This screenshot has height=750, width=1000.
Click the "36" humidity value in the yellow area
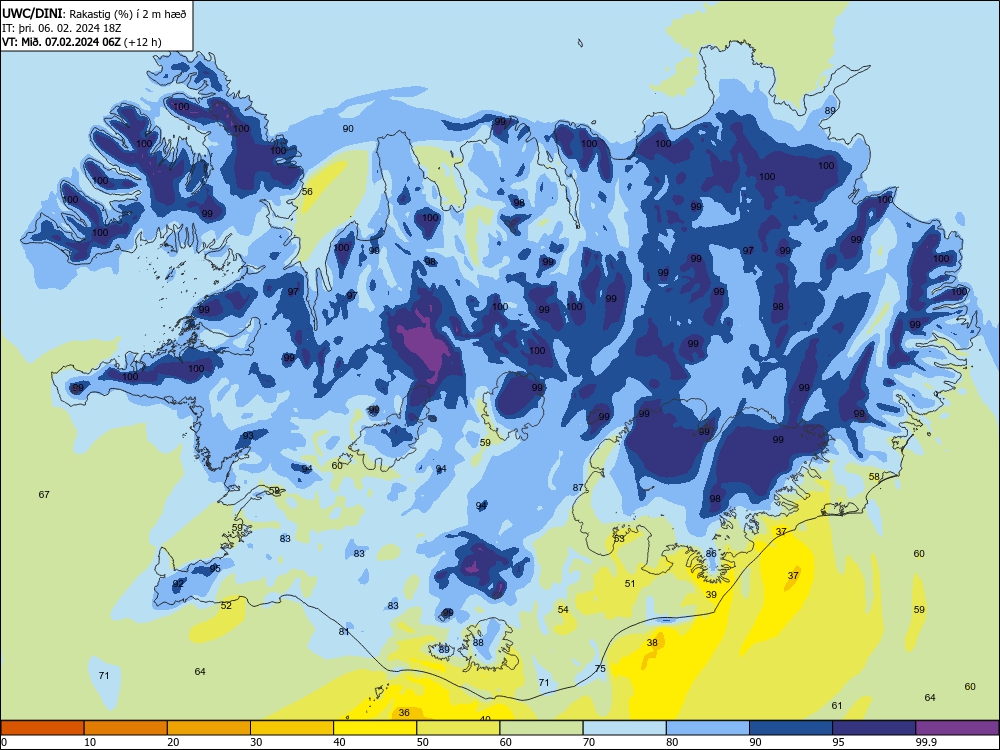coord(404,712)
